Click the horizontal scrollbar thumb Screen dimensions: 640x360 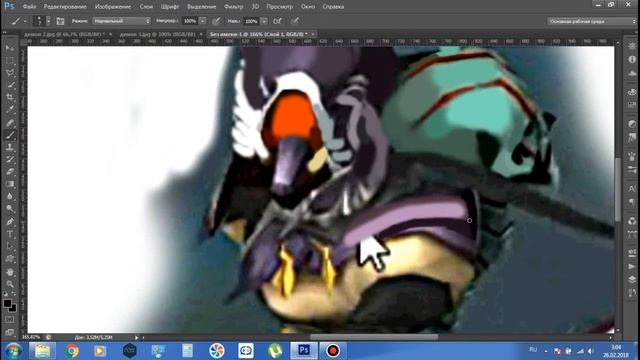(374, 337)
